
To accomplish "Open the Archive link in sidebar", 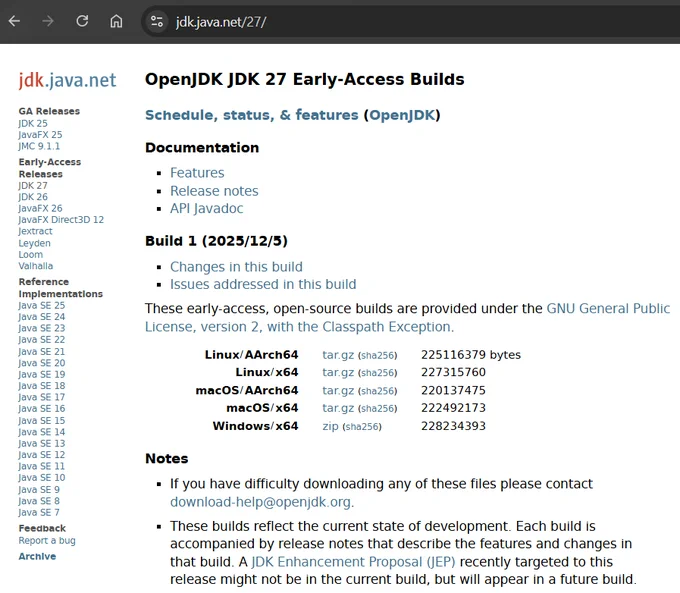I will pos(37,557).
